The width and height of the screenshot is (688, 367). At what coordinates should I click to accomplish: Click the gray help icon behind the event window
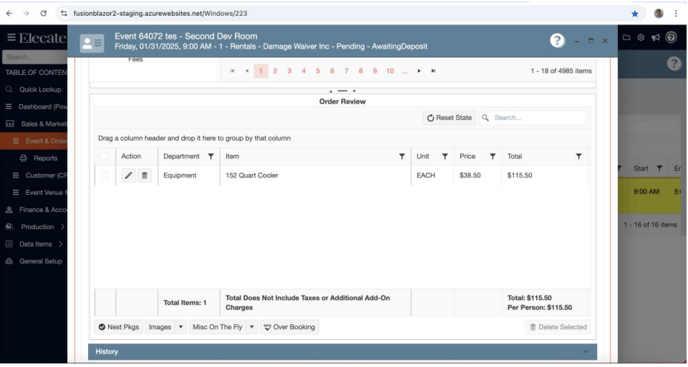click(x=674, y=64)
